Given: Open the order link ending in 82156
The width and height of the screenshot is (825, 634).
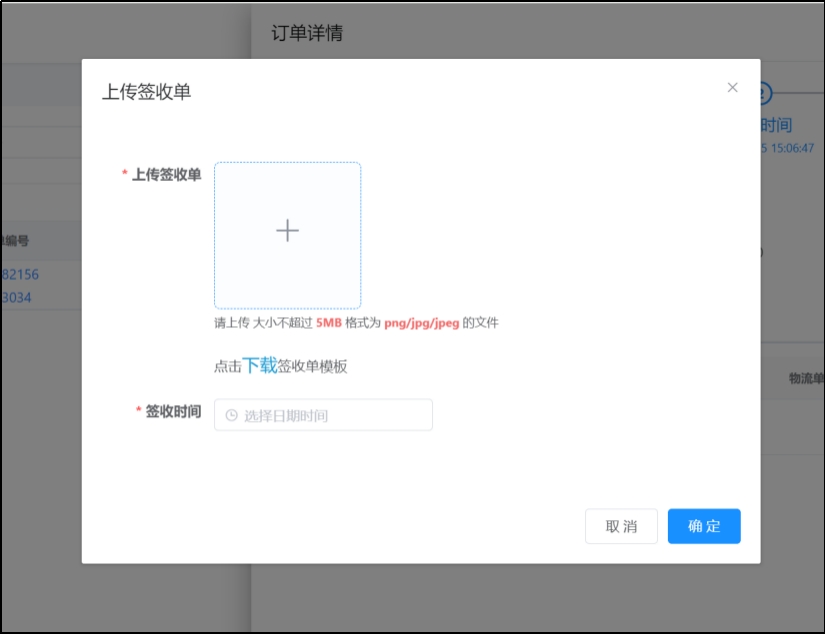Looking at the screenshot, I should [x=20, y=274].
